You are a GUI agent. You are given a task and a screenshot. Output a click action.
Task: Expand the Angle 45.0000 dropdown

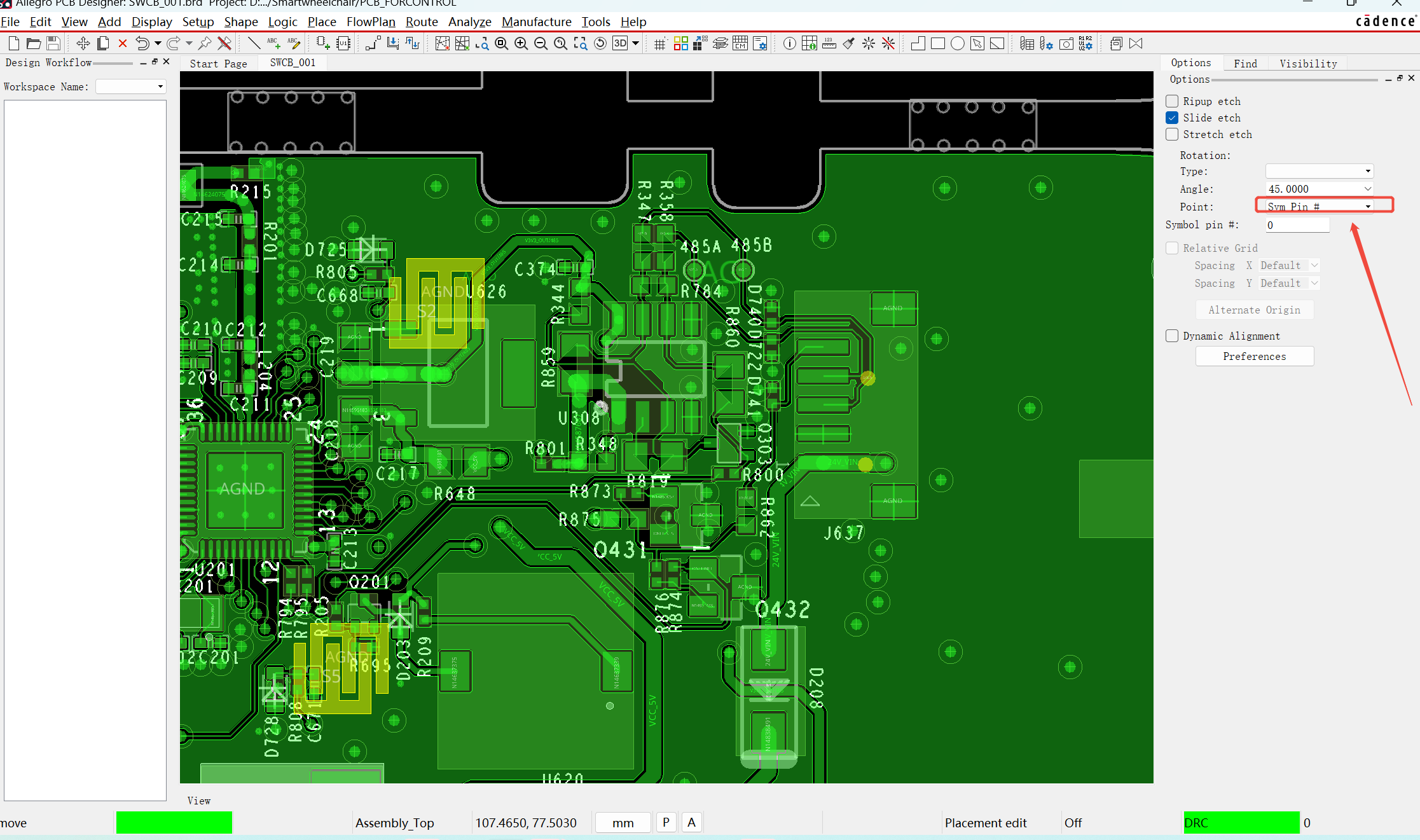pos(1367,189)
